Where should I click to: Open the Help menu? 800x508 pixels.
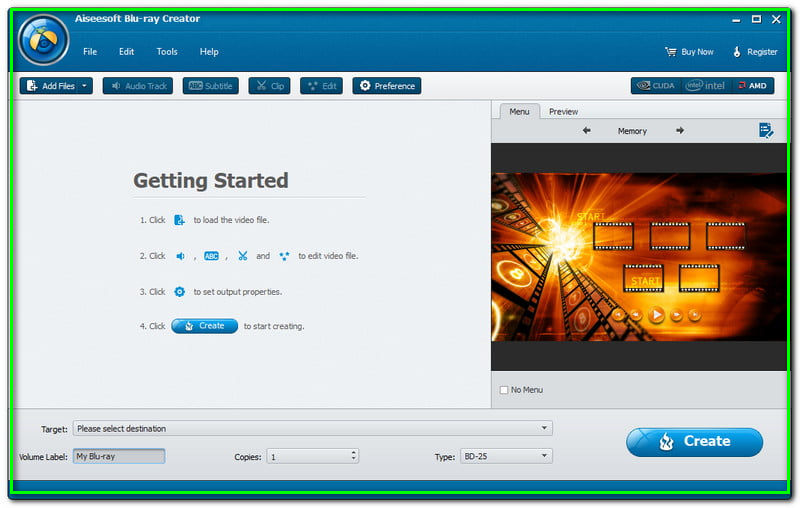point(209,52)
